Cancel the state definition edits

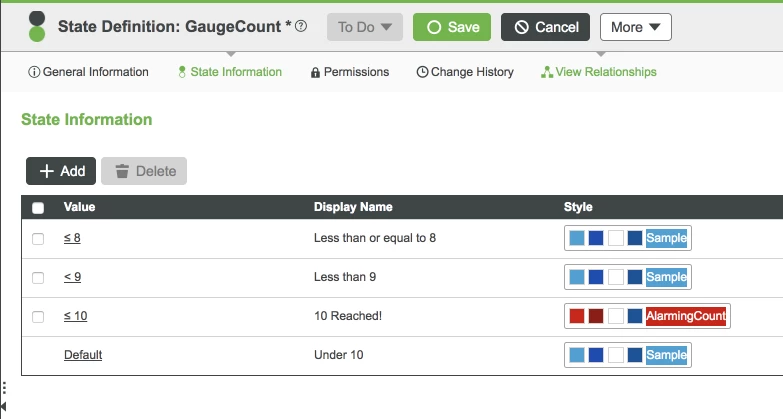pyautogui.click(x=545, y=27)
